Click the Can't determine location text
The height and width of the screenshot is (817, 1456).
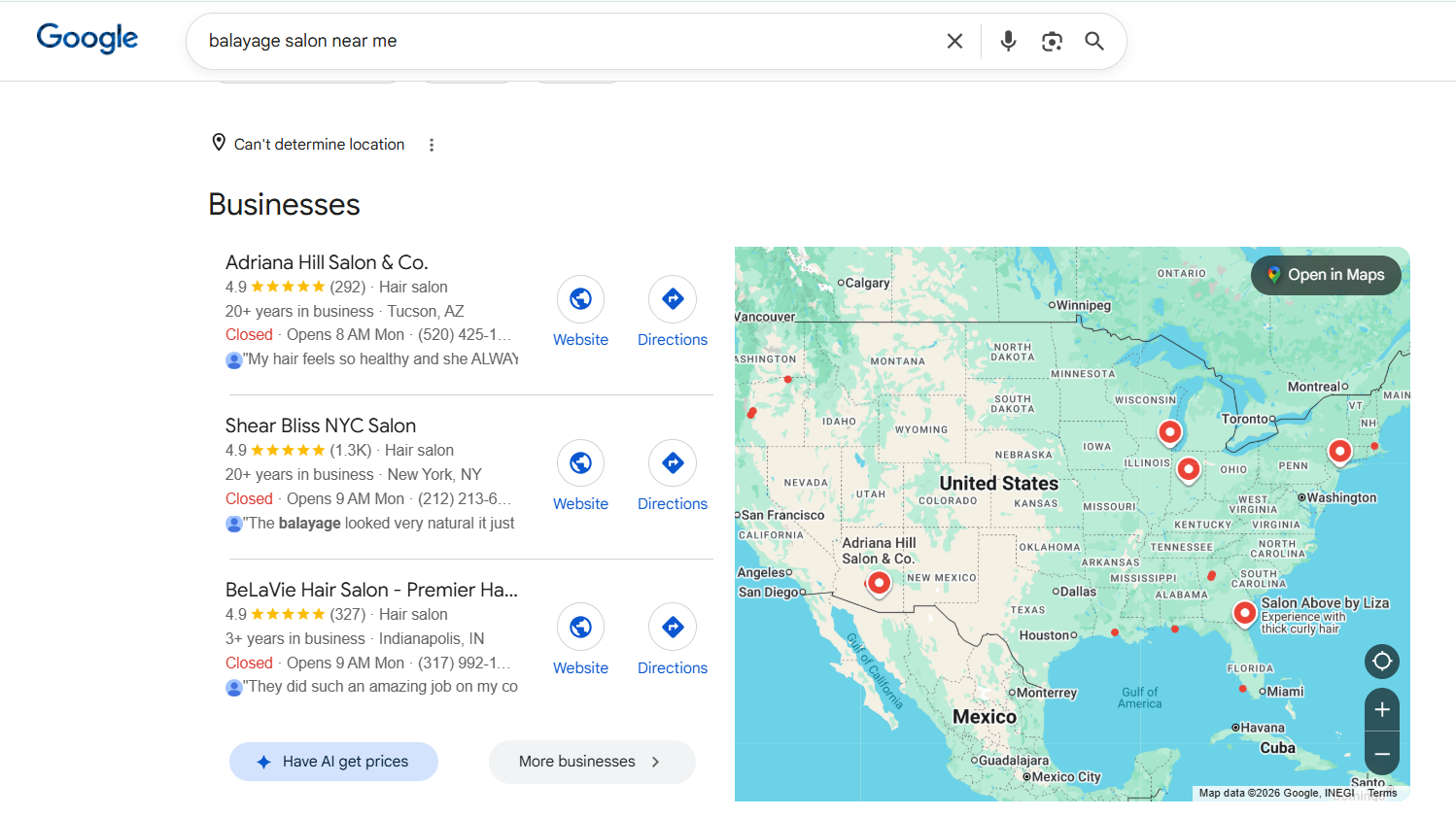[x=319, y=144]
